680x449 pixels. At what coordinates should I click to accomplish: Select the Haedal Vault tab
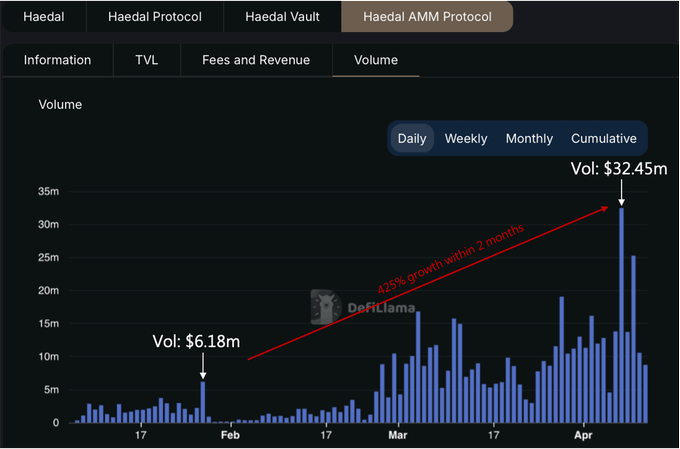282,17
